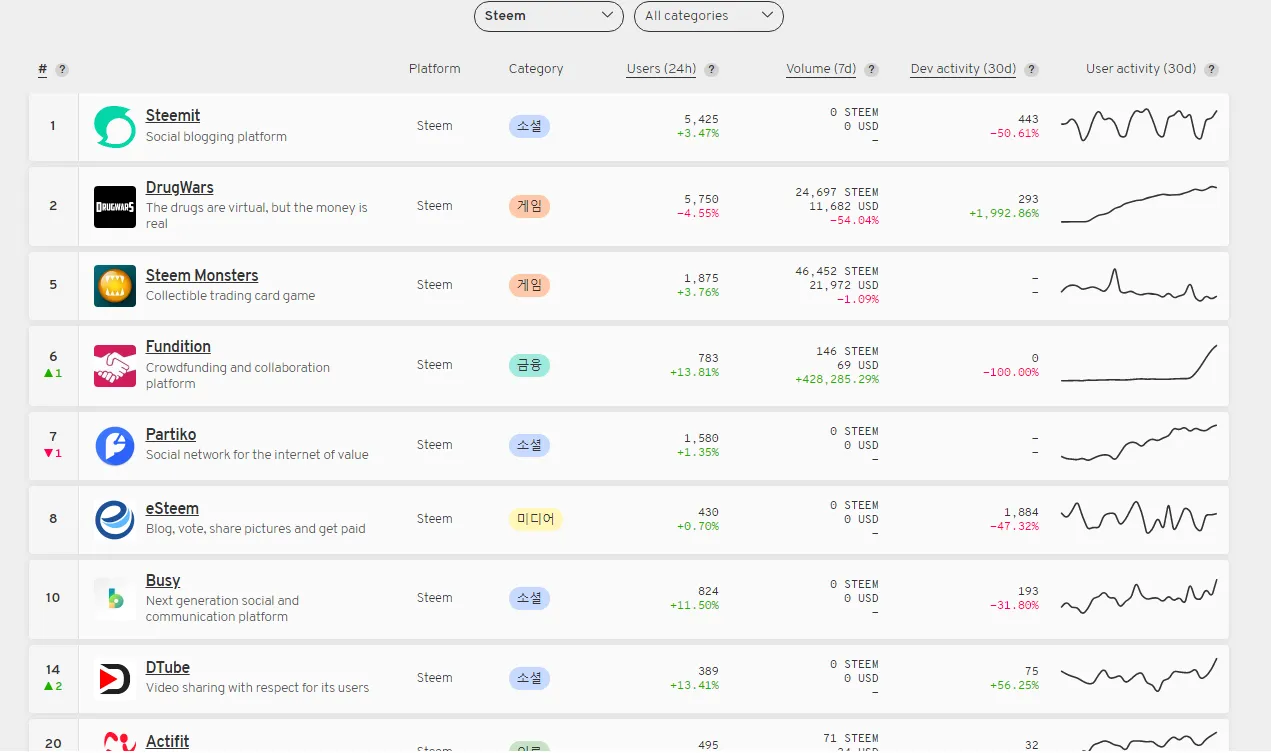Click Partiko users value 1,580
Screen dimensions: 1271x753
tap(701, 439)
